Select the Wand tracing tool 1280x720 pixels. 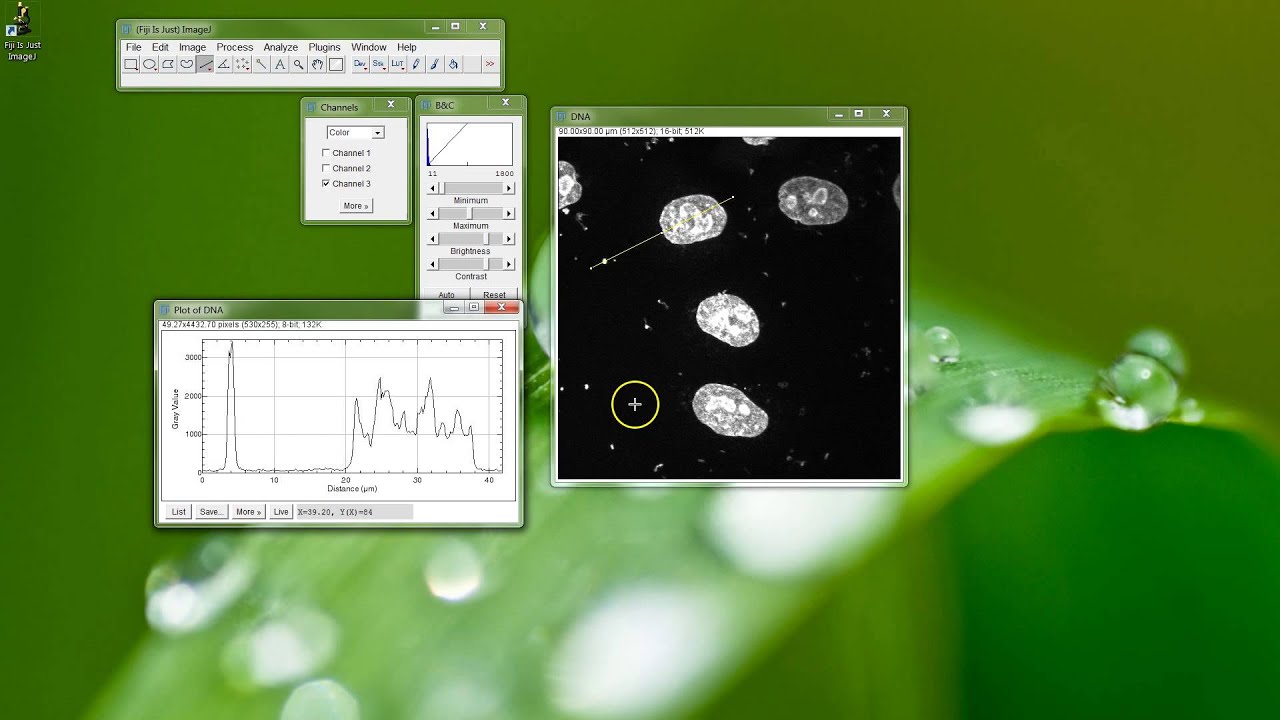[261, 64]
